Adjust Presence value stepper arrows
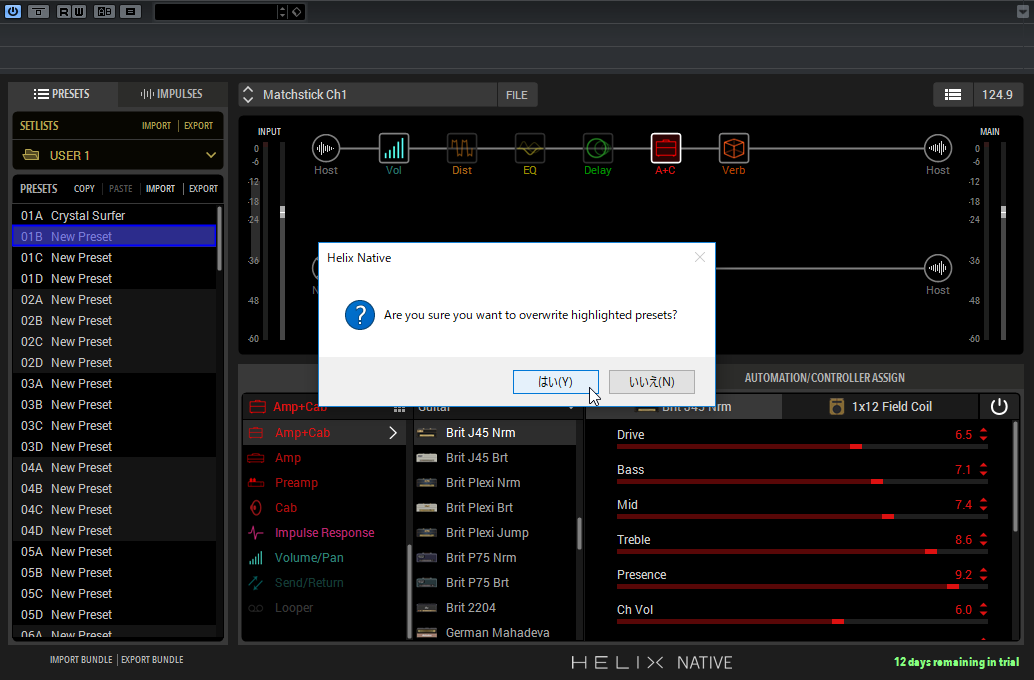Viewport: 1034px width, 680px height. tap(983, 574)
